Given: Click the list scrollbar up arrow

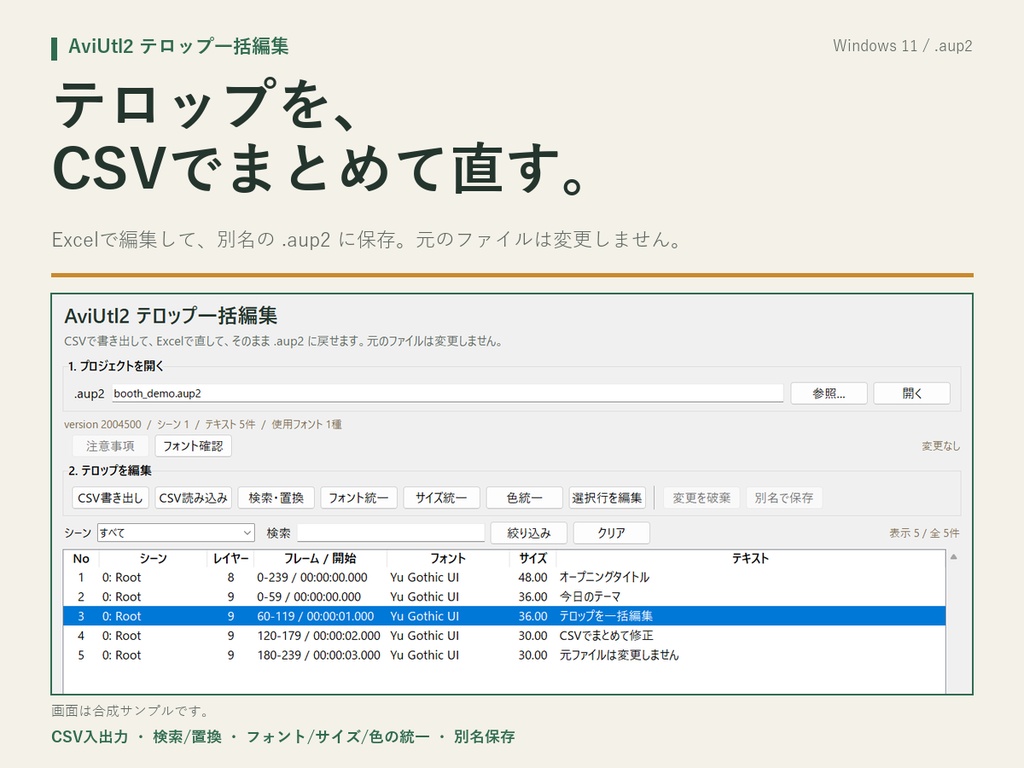Looking at the screenshot, I should pyautogui.click(x=953, y=557).
